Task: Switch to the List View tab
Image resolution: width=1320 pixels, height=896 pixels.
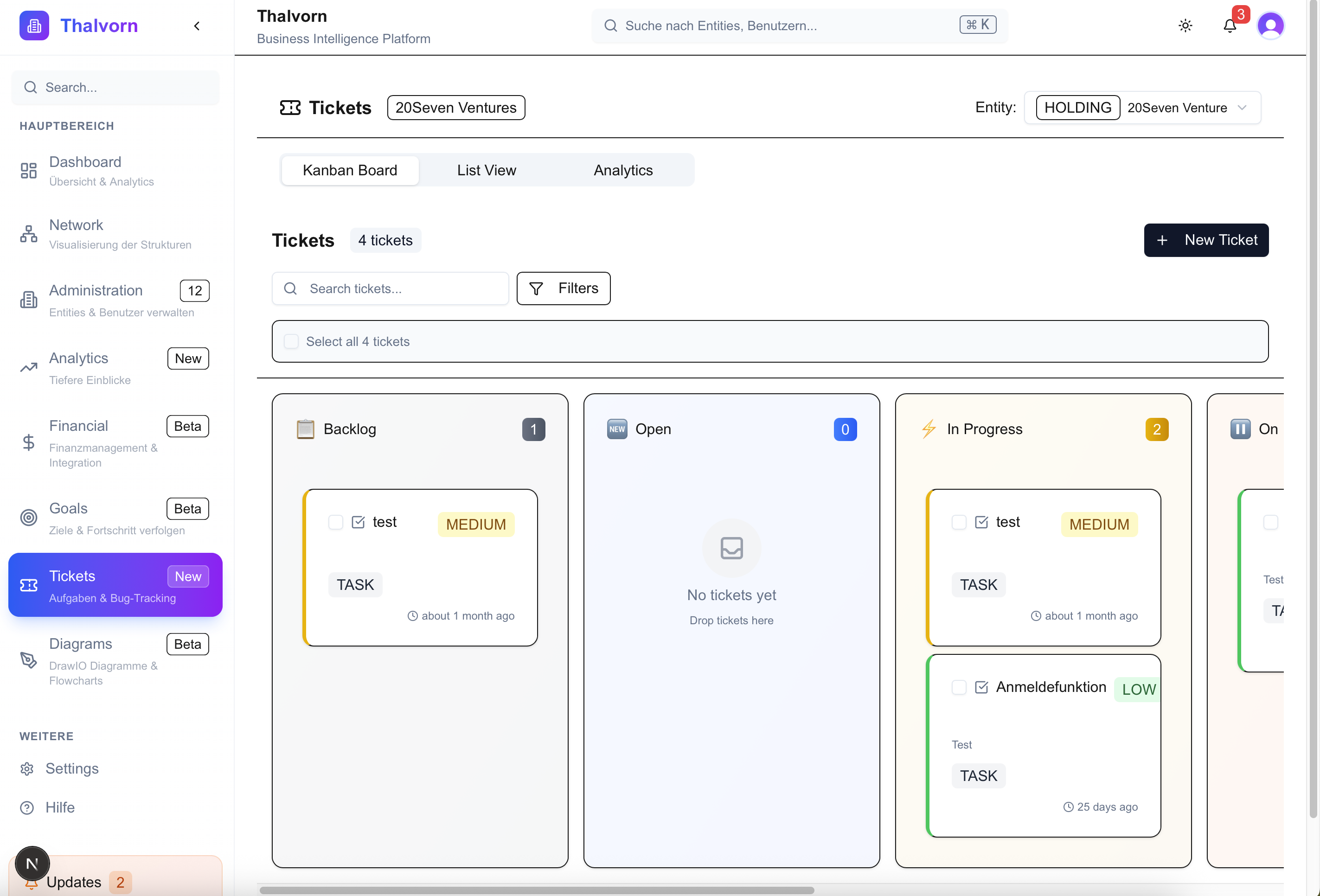Action: [486, 170]
